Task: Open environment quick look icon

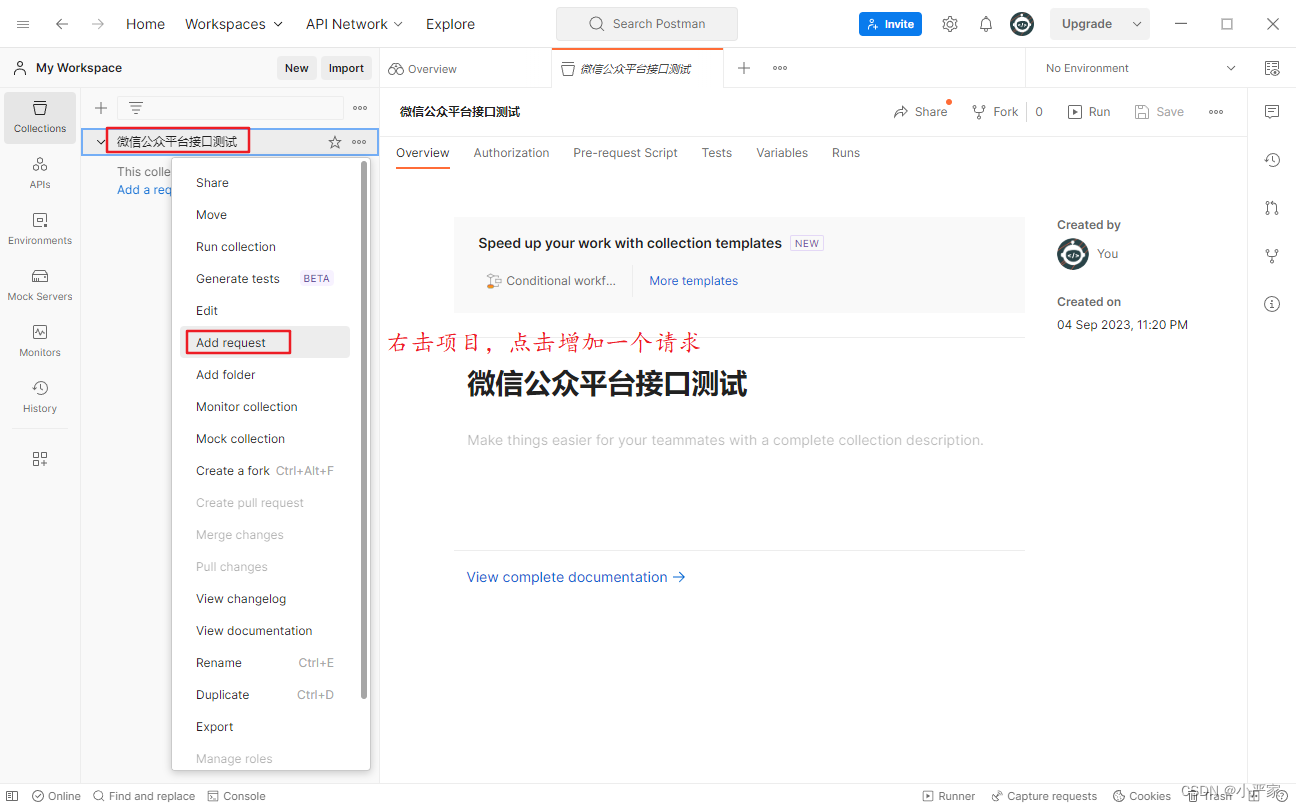Action: point(1272,68)
